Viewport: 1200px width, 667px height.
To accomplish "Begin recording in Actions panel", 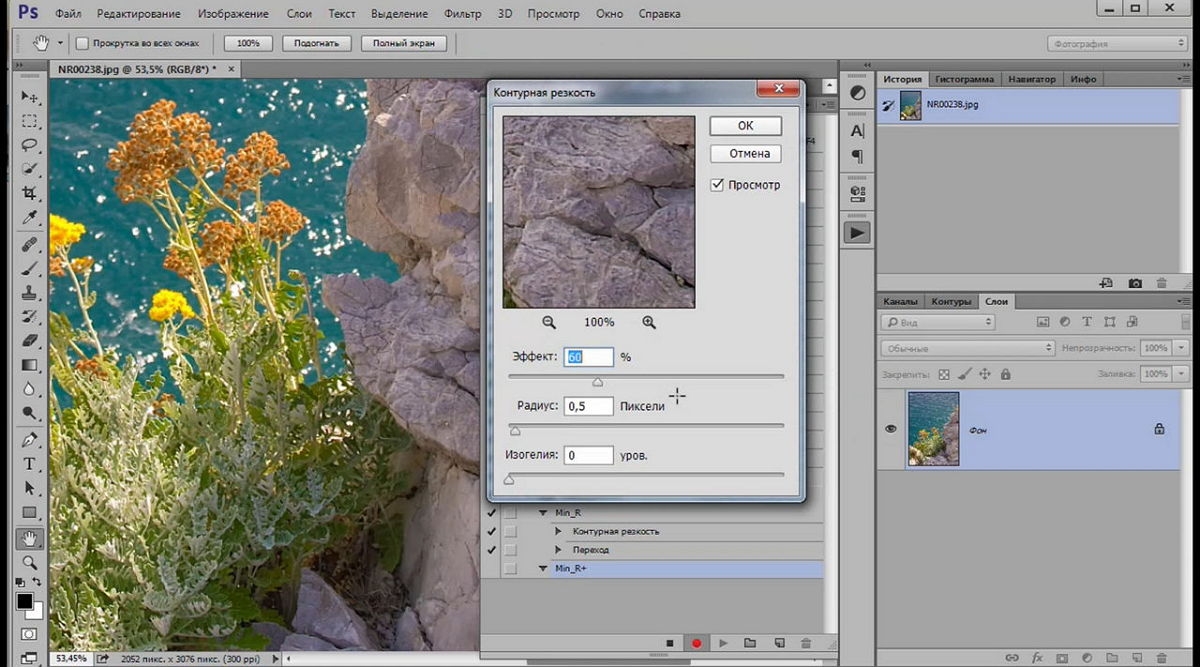I will pos(697,643).
